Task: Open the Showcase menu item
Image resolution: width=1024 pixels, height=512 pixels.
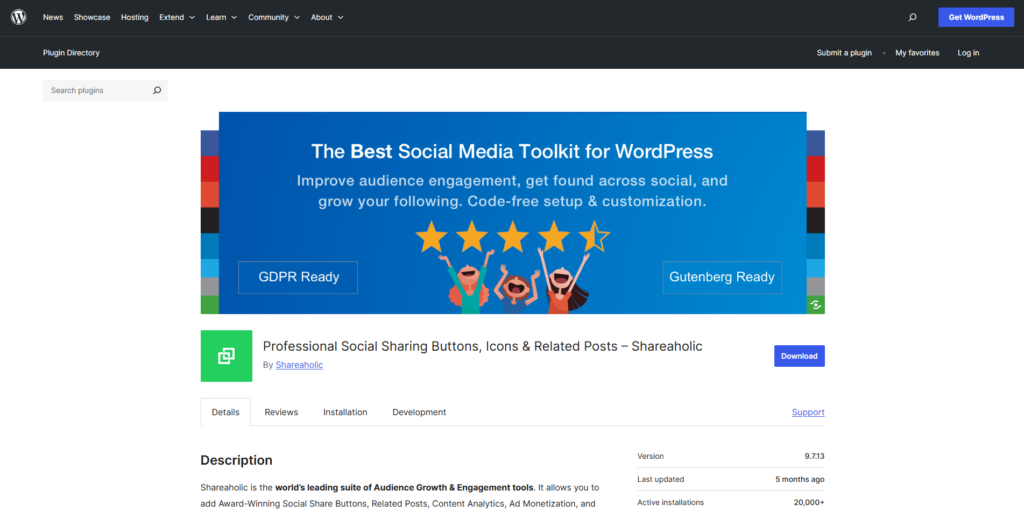Action: point(91,18)
